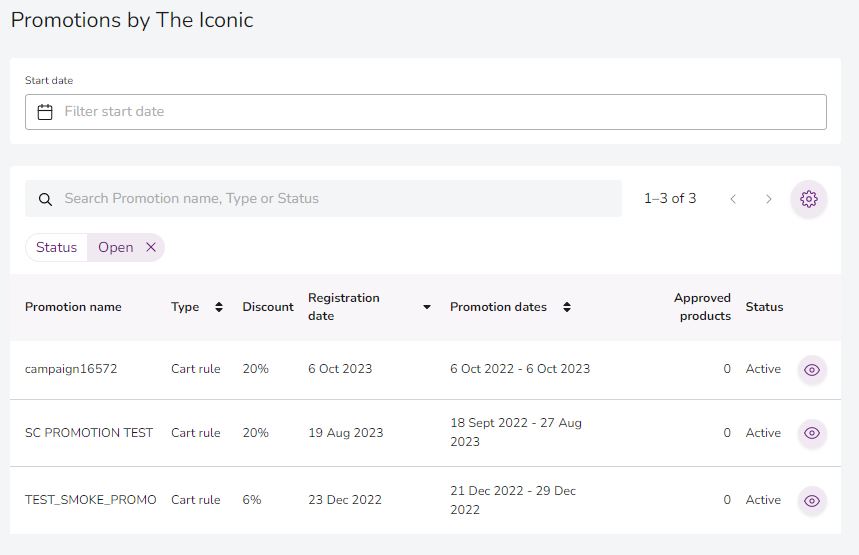The image size is (859, 555).
Task: View campaign16572 promotion details eye icon
Action: coord(812,370)
